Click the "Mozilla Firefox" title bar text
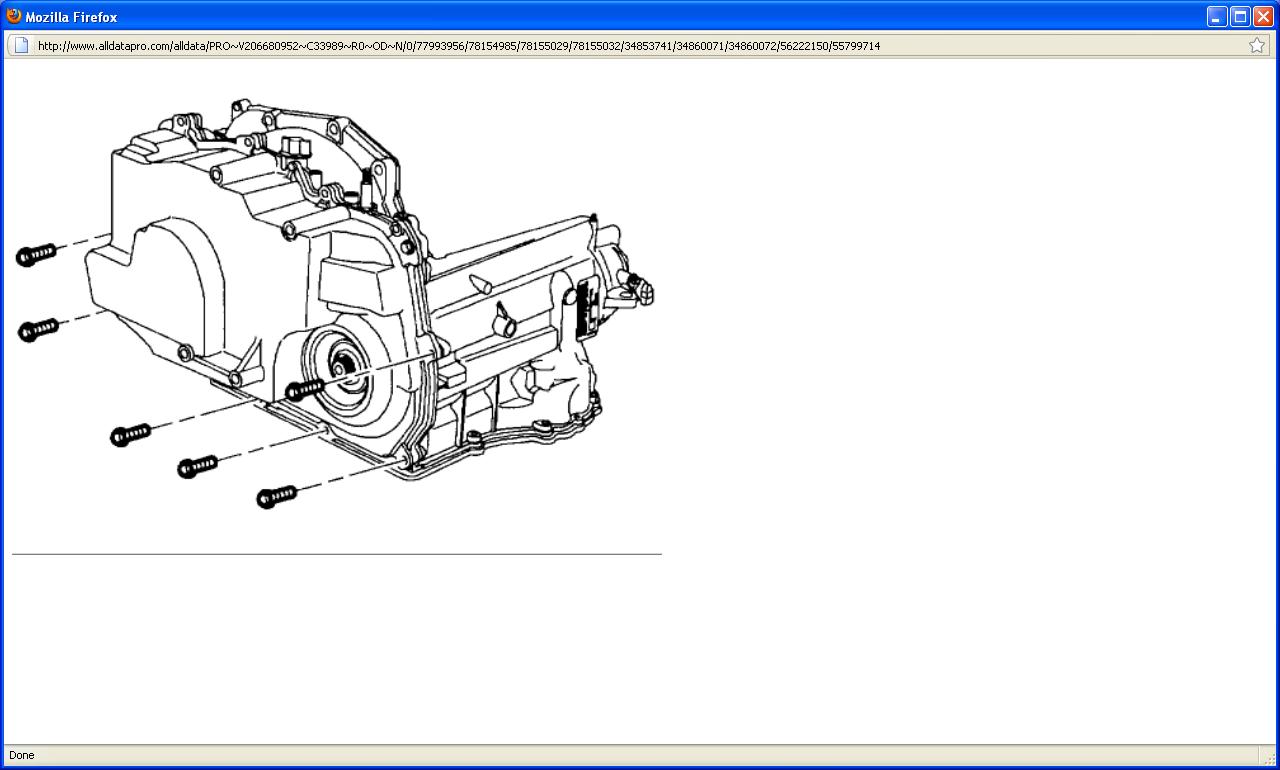Screen dimensions: 1280x770 click(71, 17)
